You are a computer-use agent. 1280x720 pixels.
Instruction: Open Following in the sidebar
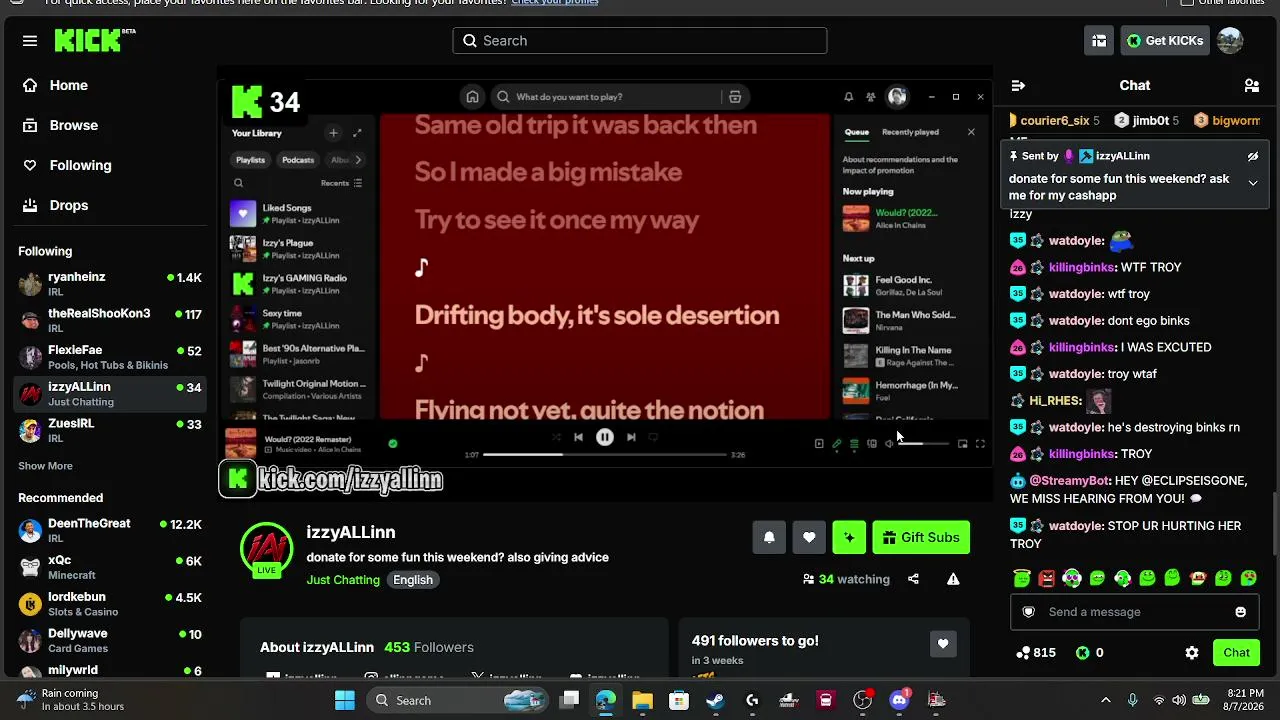80,165
